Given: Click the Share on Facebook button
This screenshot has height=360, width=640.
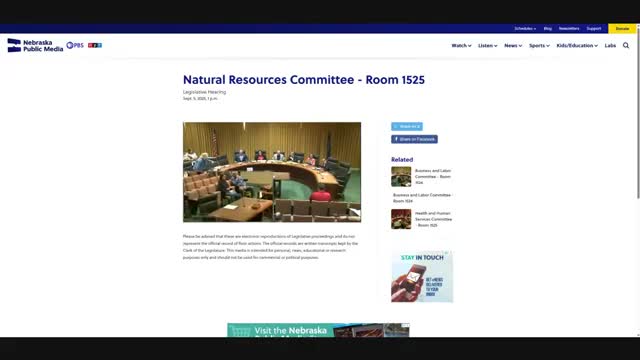Looking at the screenshot, I should tap(414, 139).
